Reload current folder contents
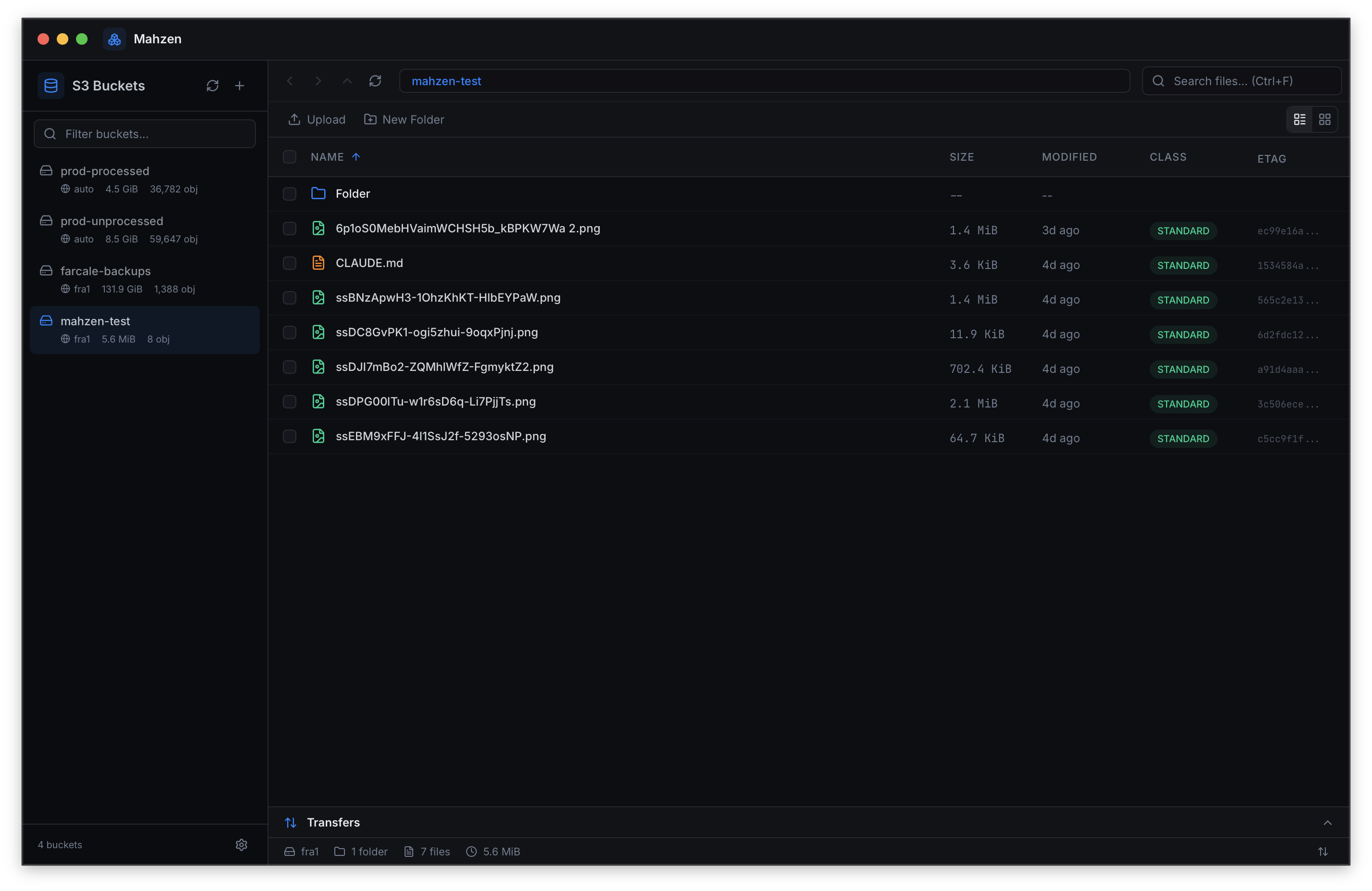1372x891 pixels. [375, 81]
